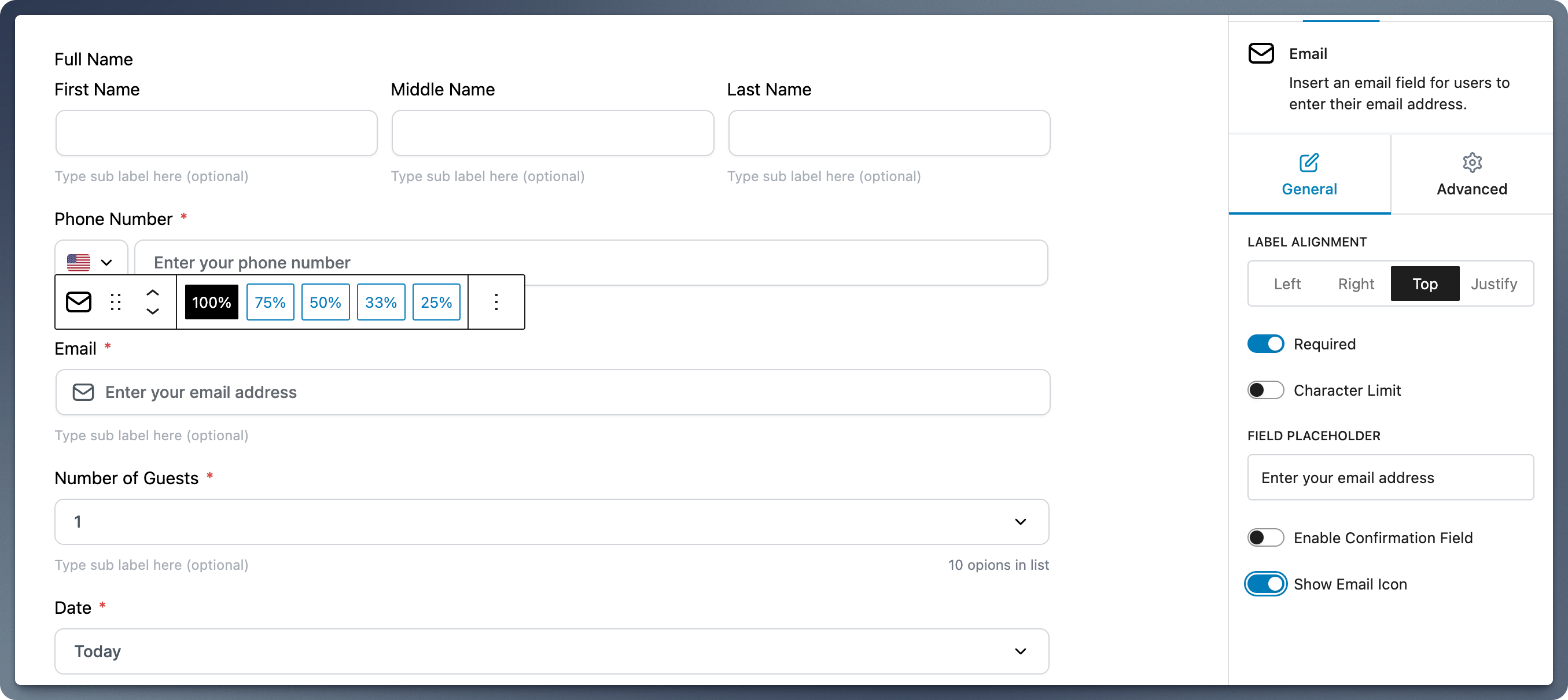The height and width of the screenshot is (700, 1568).
Task: Click the '10 opions in list' text
Action: [998, 565]
